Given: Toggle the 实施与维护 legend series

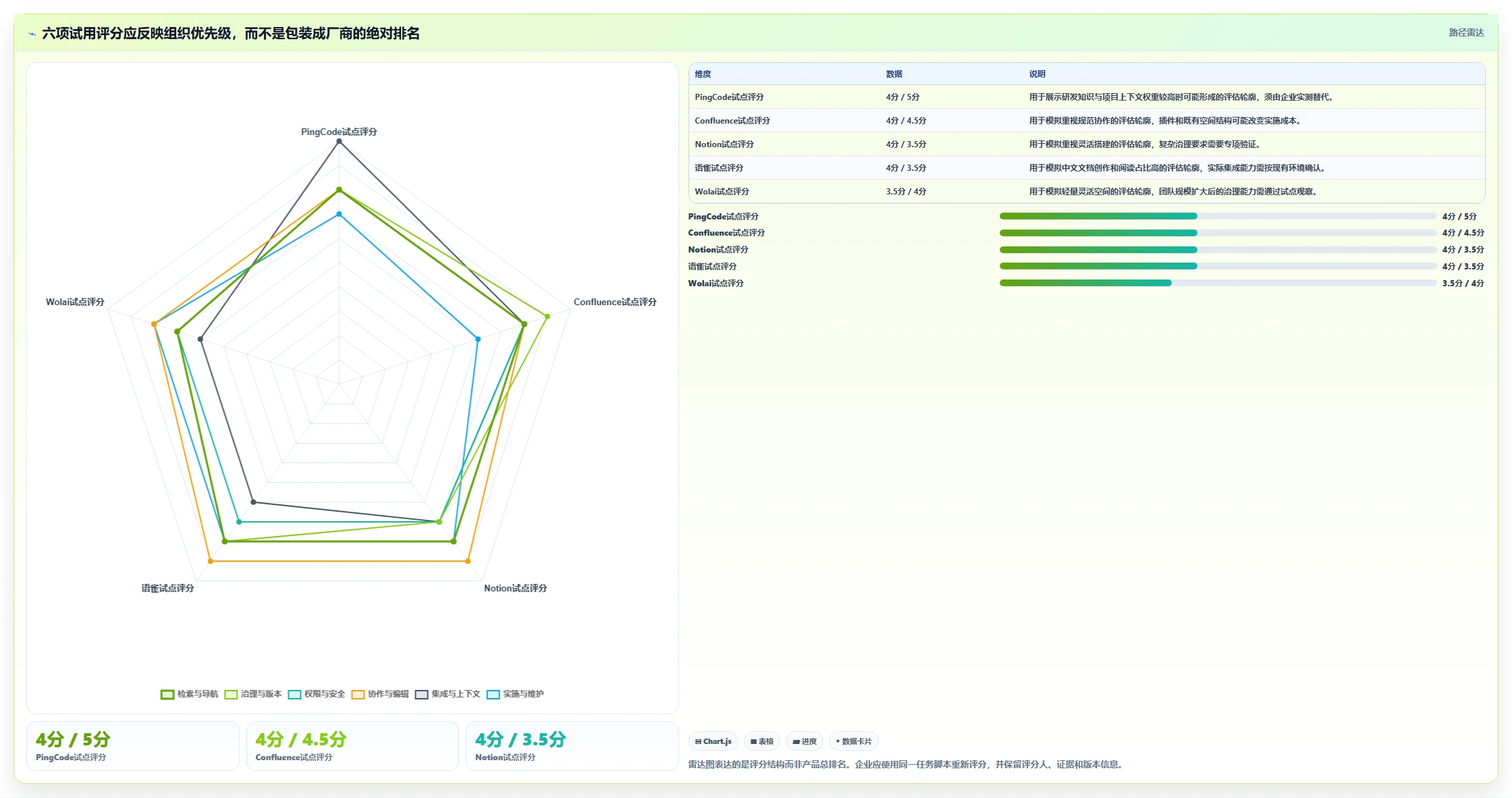Looking at the screenshot, I should coord(515,694).
